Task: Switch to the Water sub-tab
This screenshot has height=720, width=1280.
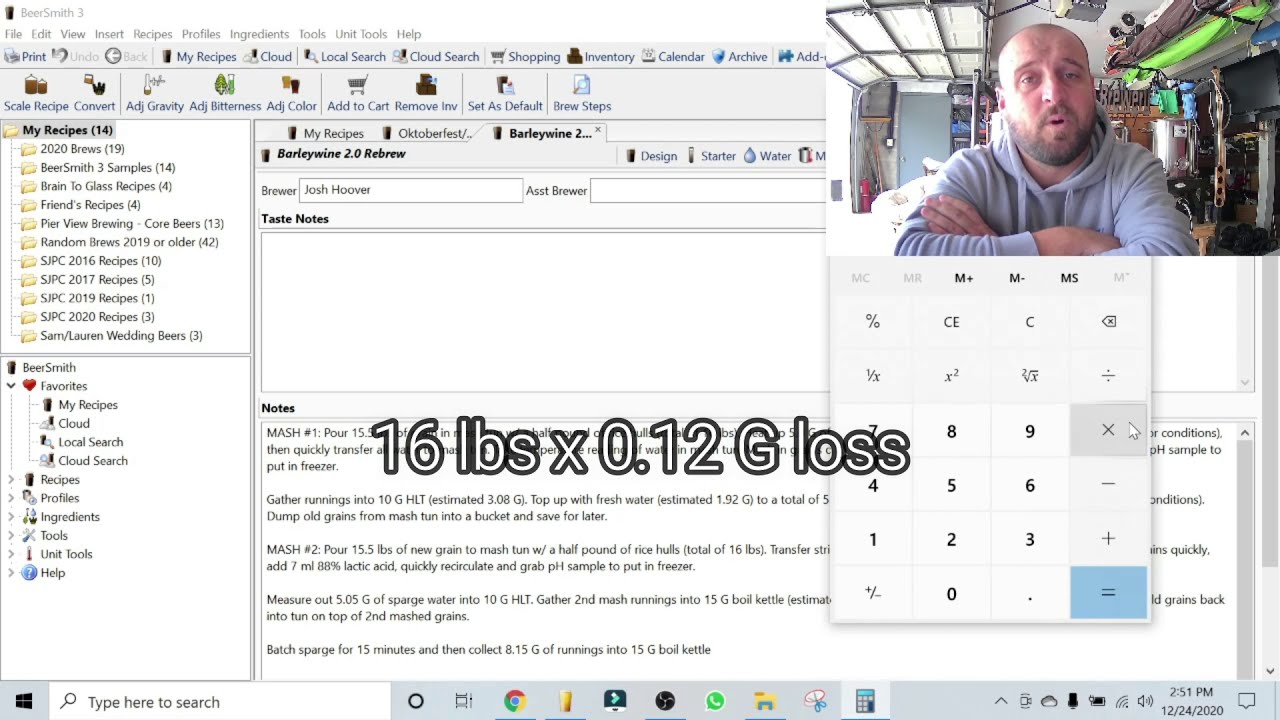Action: pyautogui.click(x=767, y=156)
